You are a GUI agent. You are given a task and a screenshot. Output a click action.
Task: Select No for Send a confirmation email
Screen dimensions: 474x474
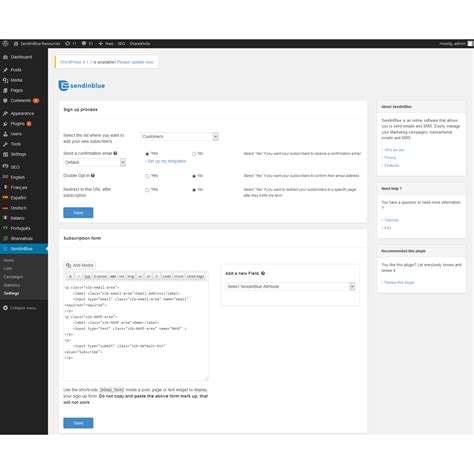click(x=194, y=154)
